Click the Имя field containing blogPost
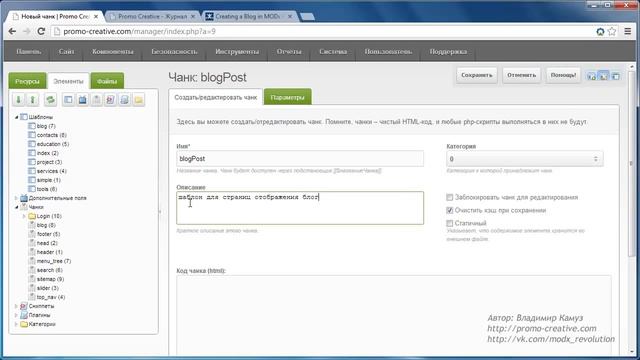 pyautogui.click(x=300, y=159)
